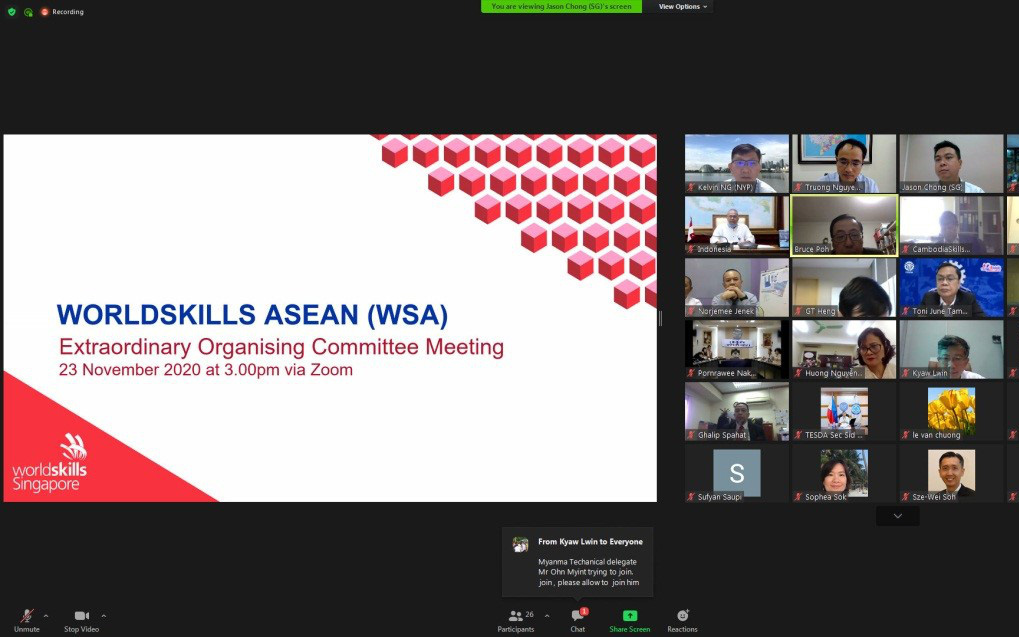Viewport: 1019px width, 637px height.
Task: Click muted mic icon on Sophea Sok tile
Action: coord(798,497)
